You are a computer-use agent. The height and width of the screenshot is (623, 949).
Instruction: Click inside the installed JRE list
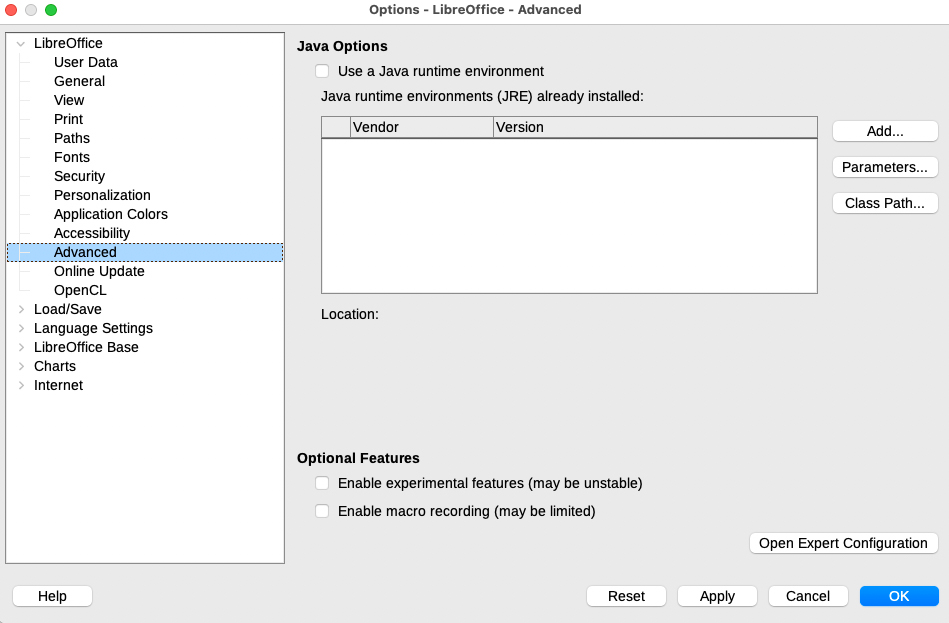(569, 216)
